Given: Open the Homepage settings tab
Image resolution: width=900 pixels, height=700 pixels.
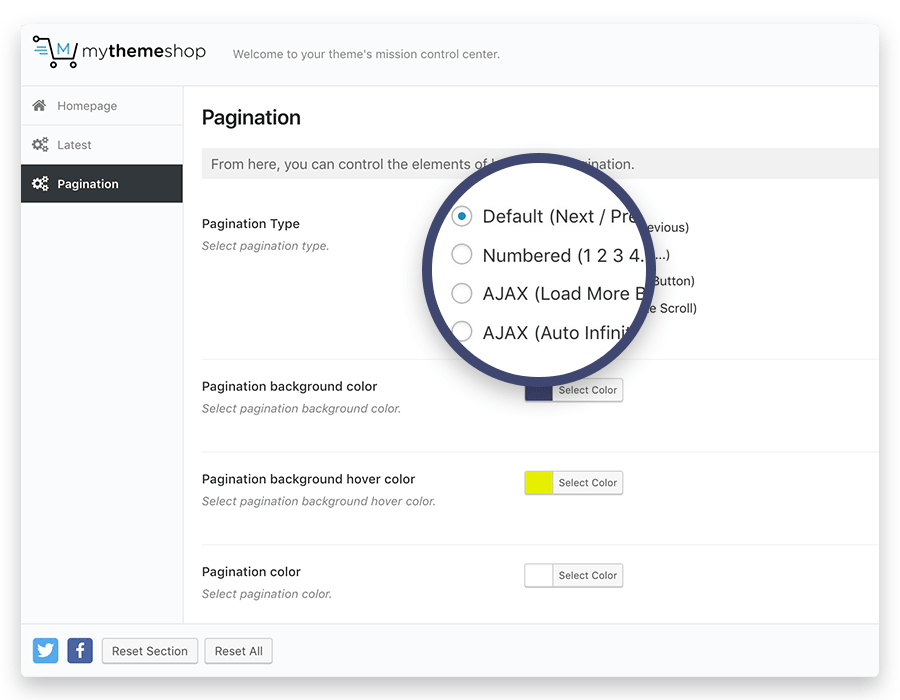Looking at the screenshot, I should (x=102, y=106).
